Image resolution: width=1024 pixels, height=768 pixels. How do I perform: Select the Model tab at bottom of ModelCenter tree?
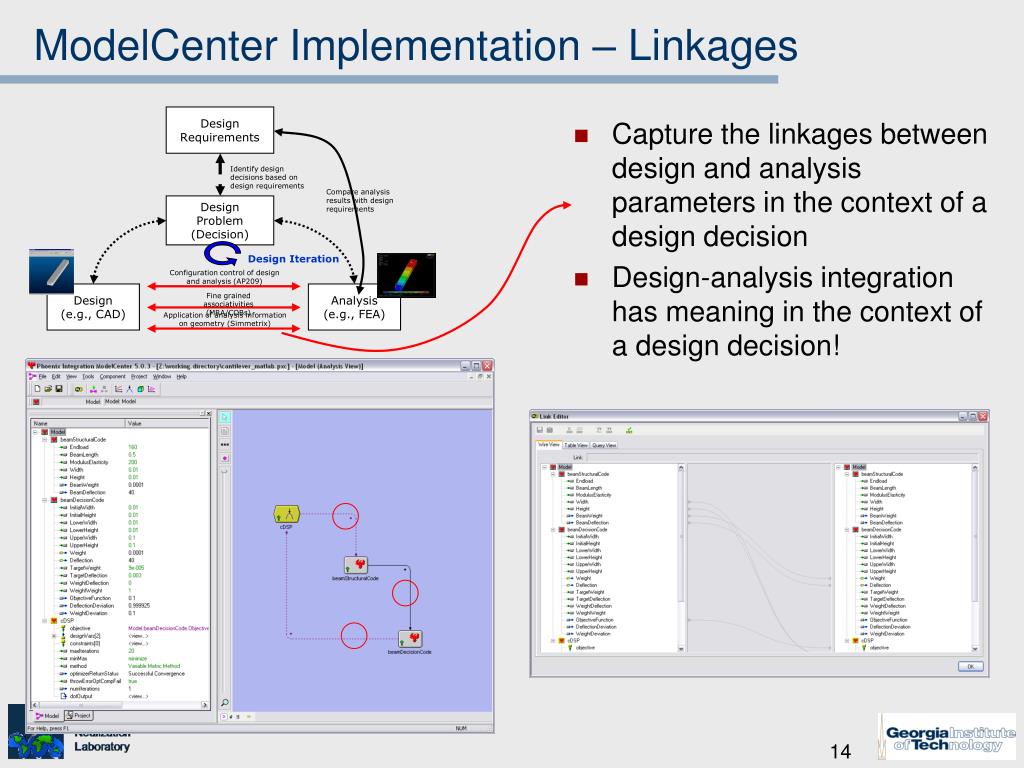(x=48, y=715)
